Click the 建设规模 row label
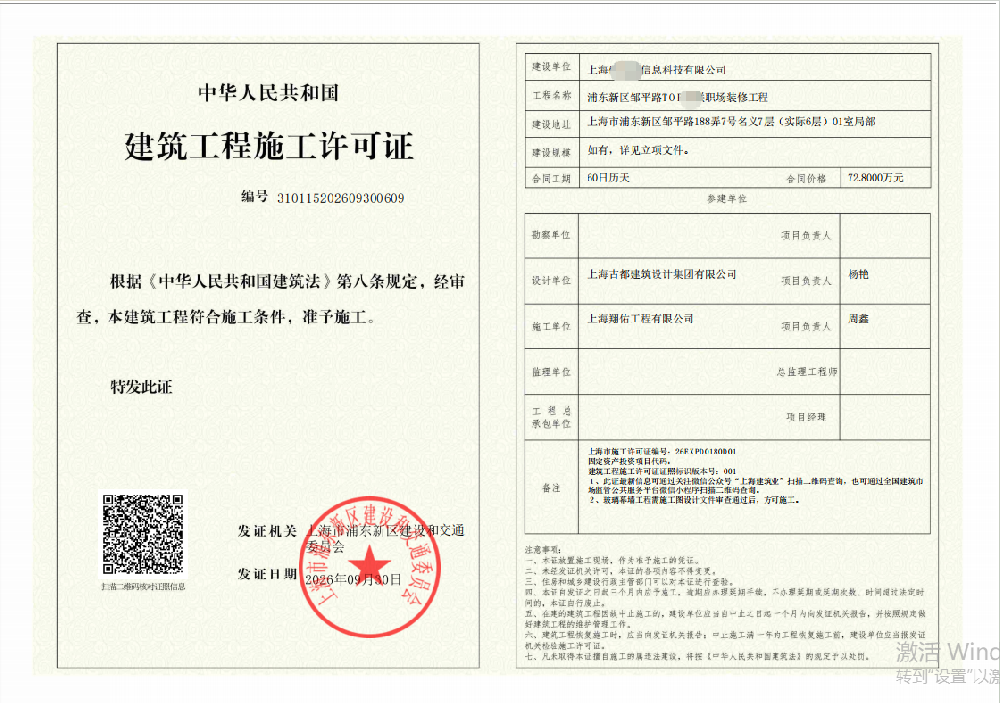1000x703 pixels. point(551,152)
